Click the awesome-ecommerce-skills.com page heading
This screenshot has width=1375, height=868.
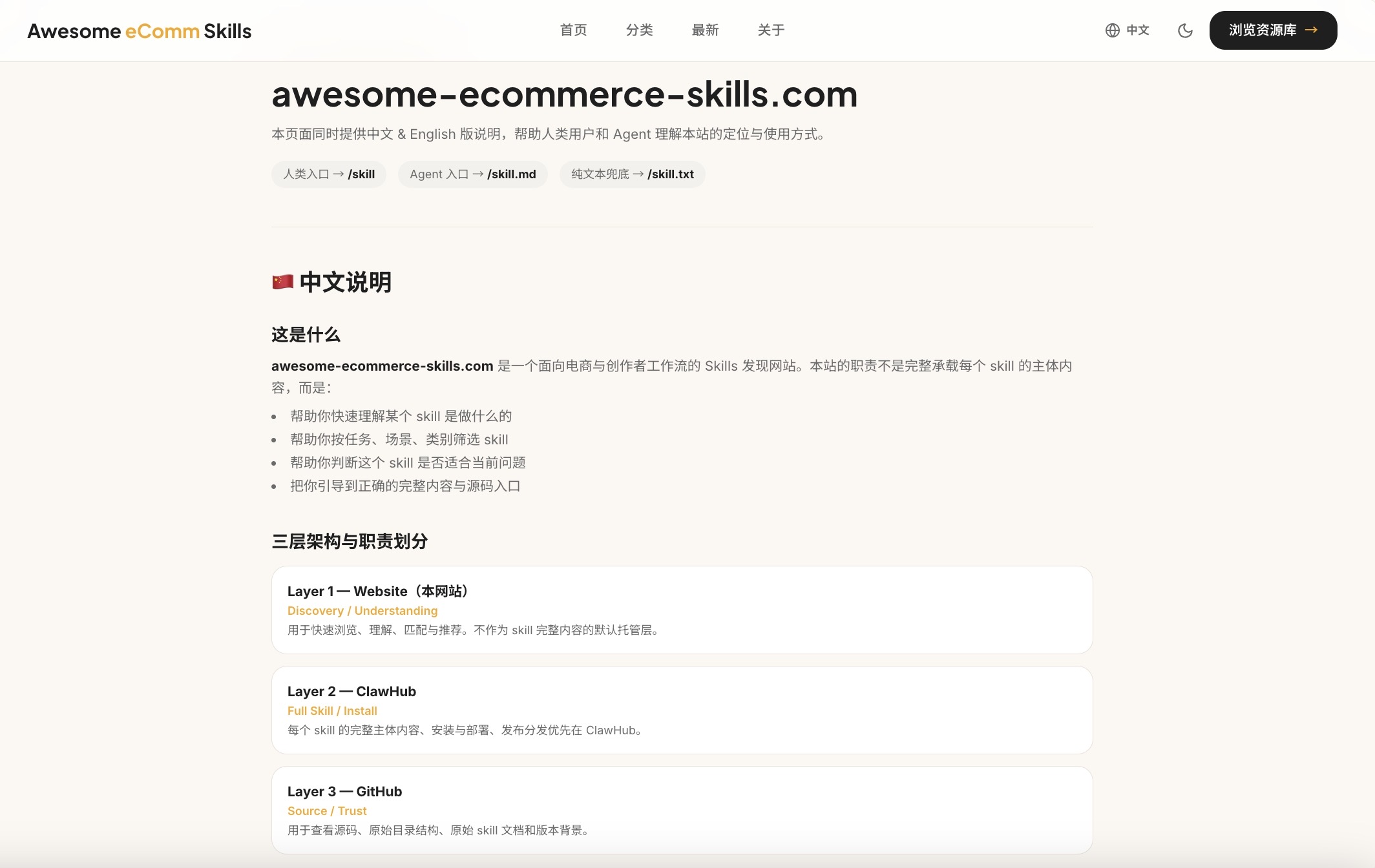click(564, 95)
